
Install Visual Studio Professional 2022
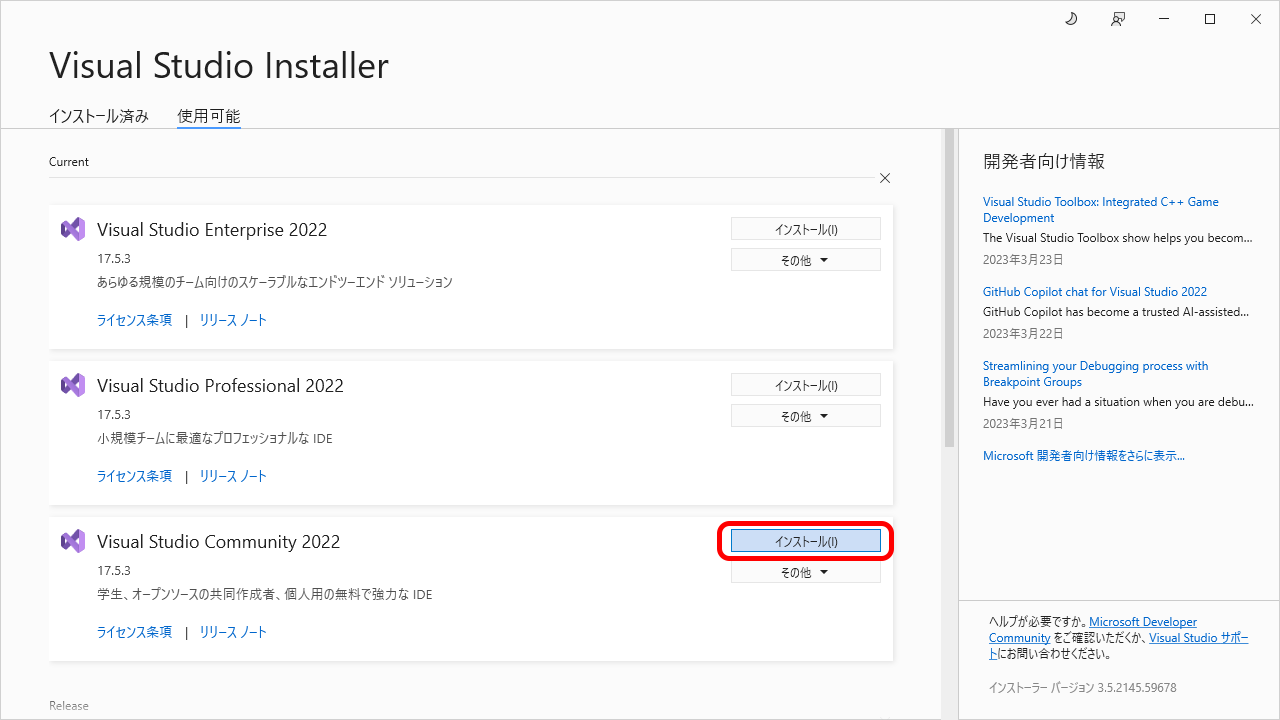click(805, 385)
